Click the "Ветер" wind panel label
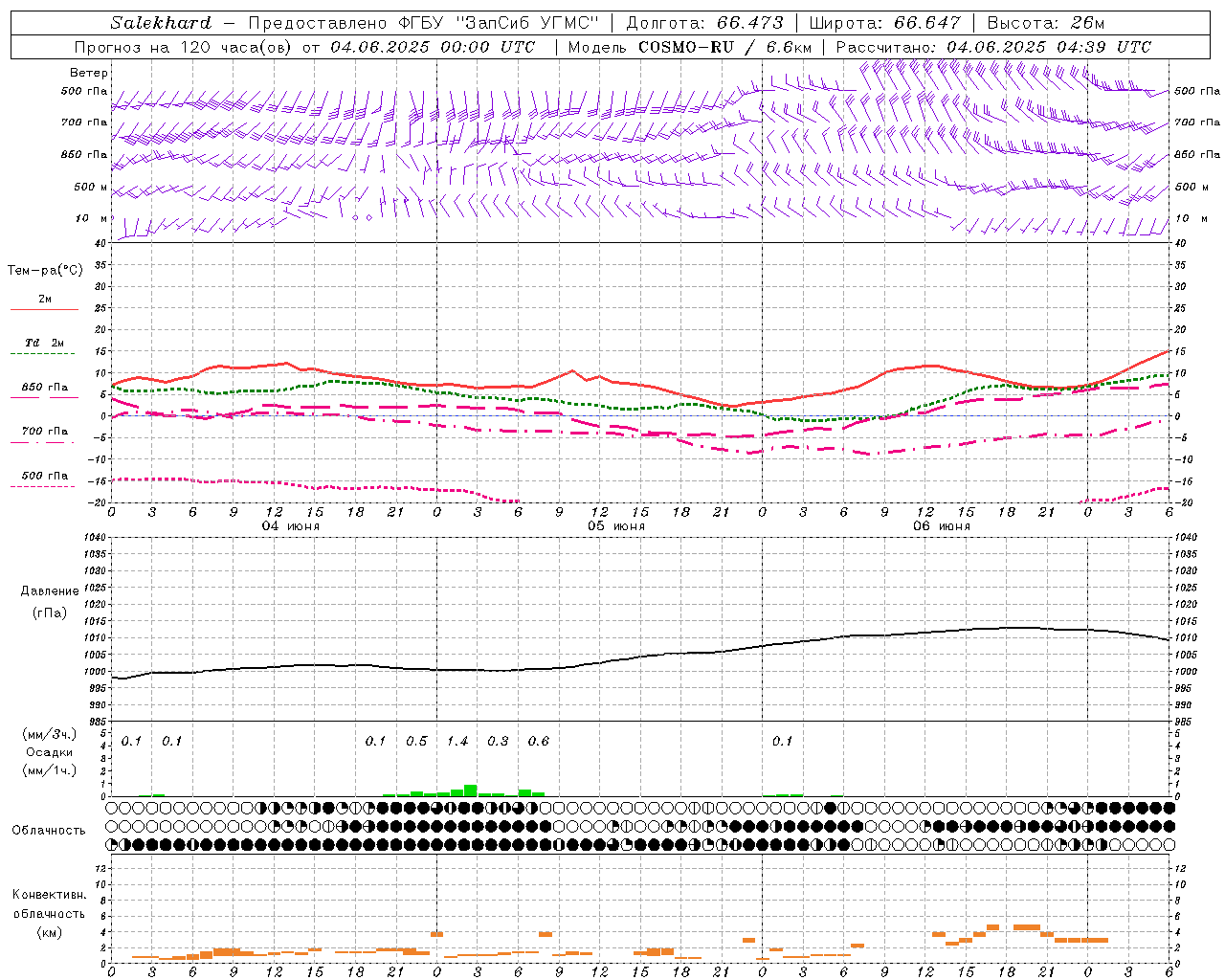The height and width of the screenshot is (980, 1225). pos(89,73)
